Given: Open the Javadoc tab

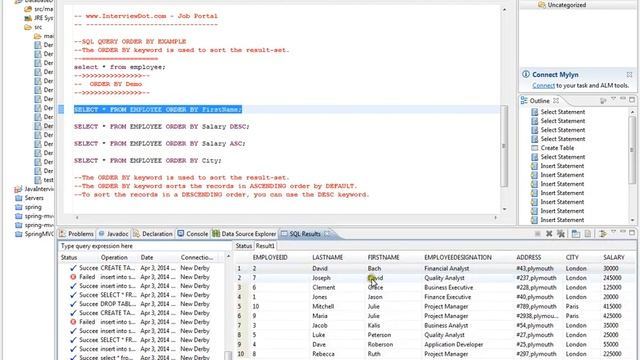Looking at the screenshot, I should [x=113, y=234].
